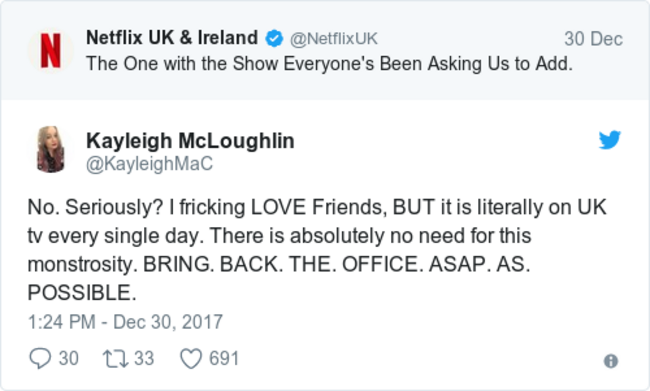Open the tweet info icon
The image size is (650, 391).
[611, 361]
